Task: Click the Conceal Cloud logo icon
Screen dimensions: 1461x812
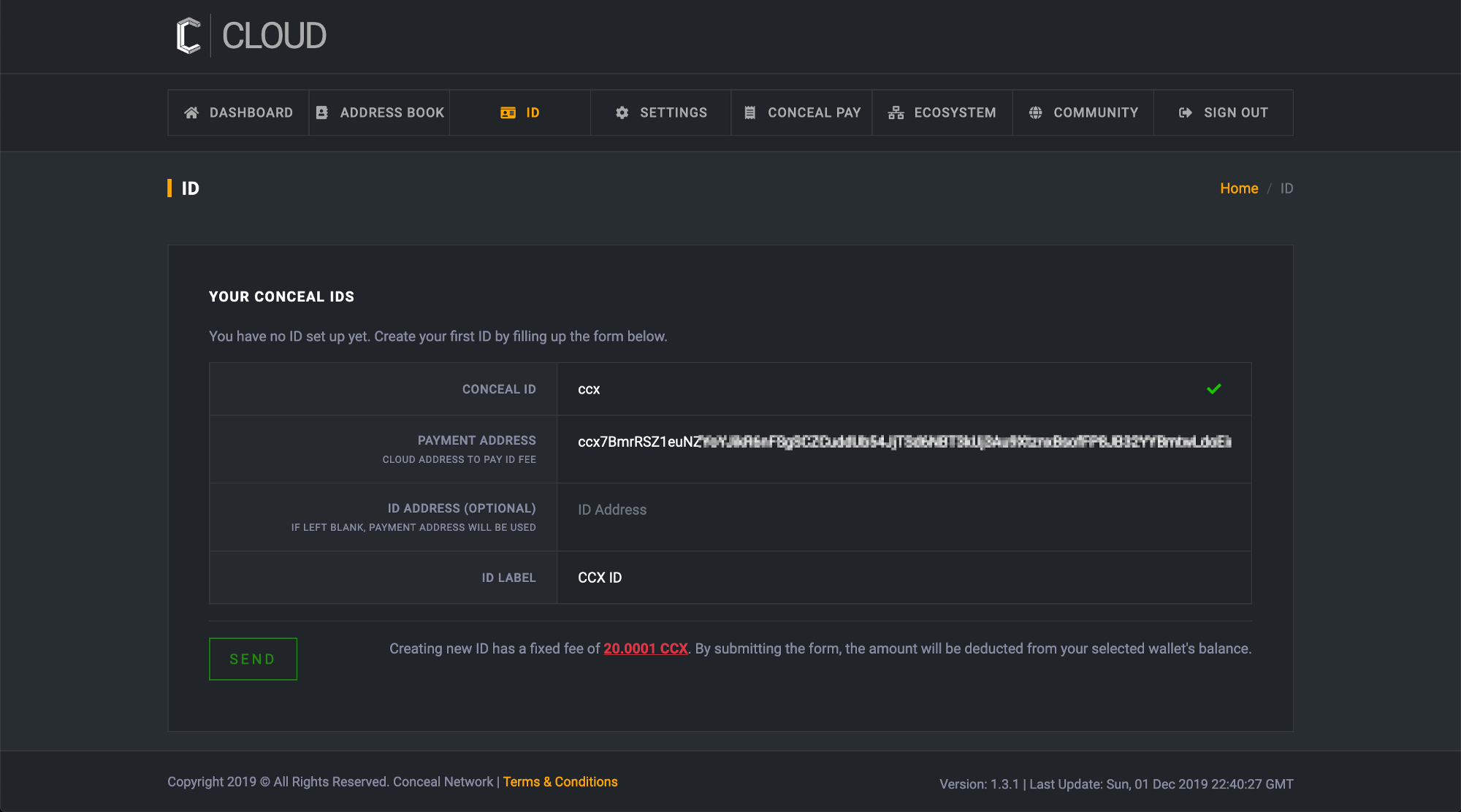Action: click(188, 36)
